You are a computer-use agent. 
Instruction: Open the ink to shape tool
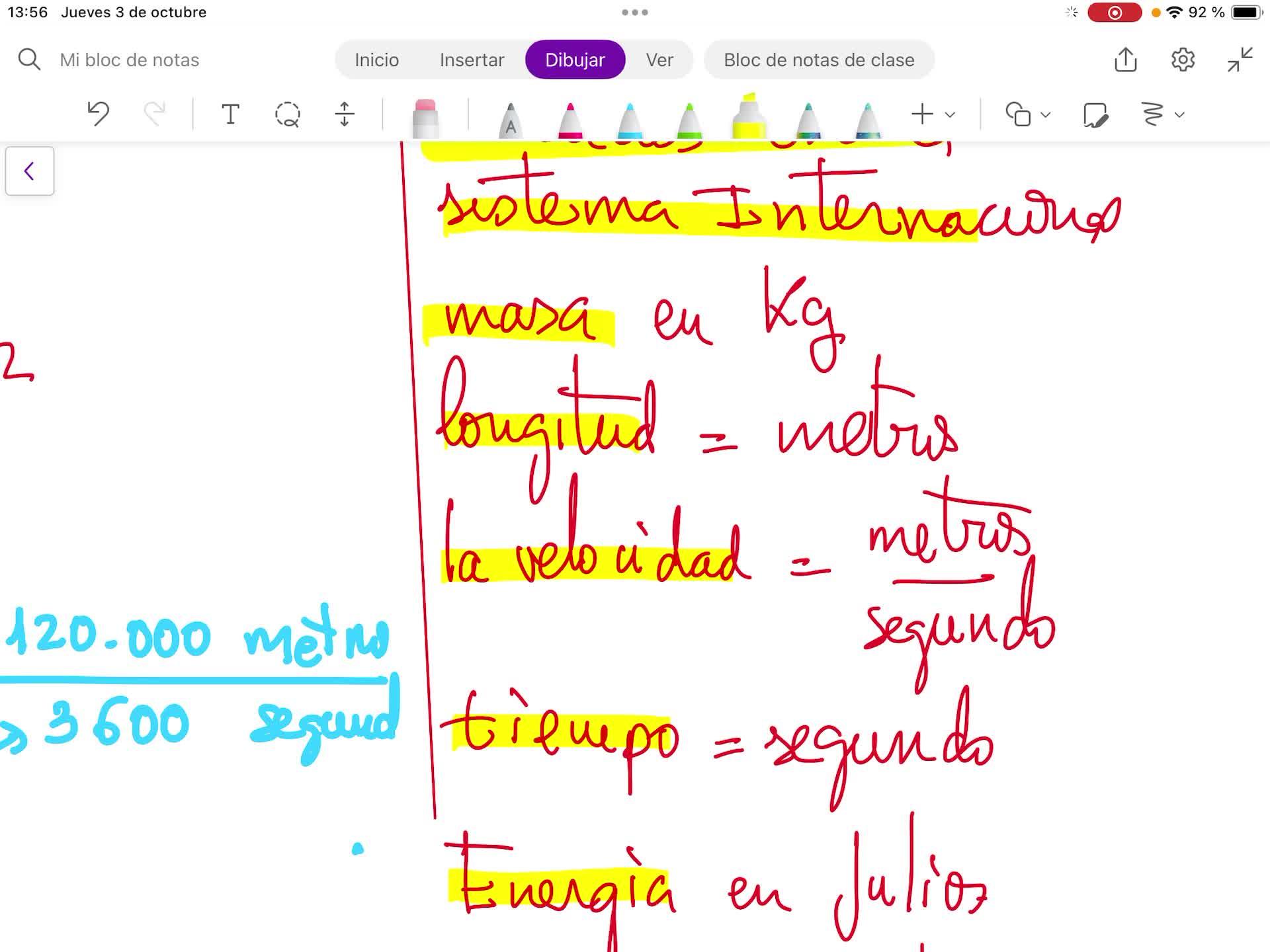pos(1095,114)
